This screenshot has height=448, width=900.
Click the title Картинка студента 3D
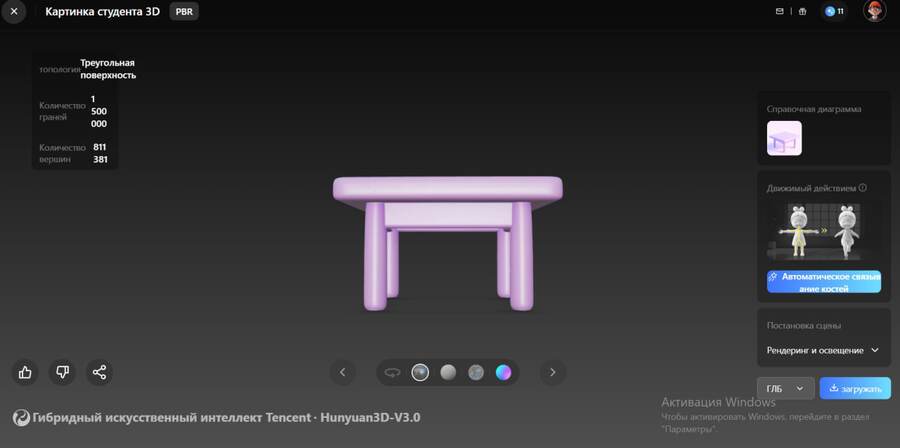click(x=102, y=11)
